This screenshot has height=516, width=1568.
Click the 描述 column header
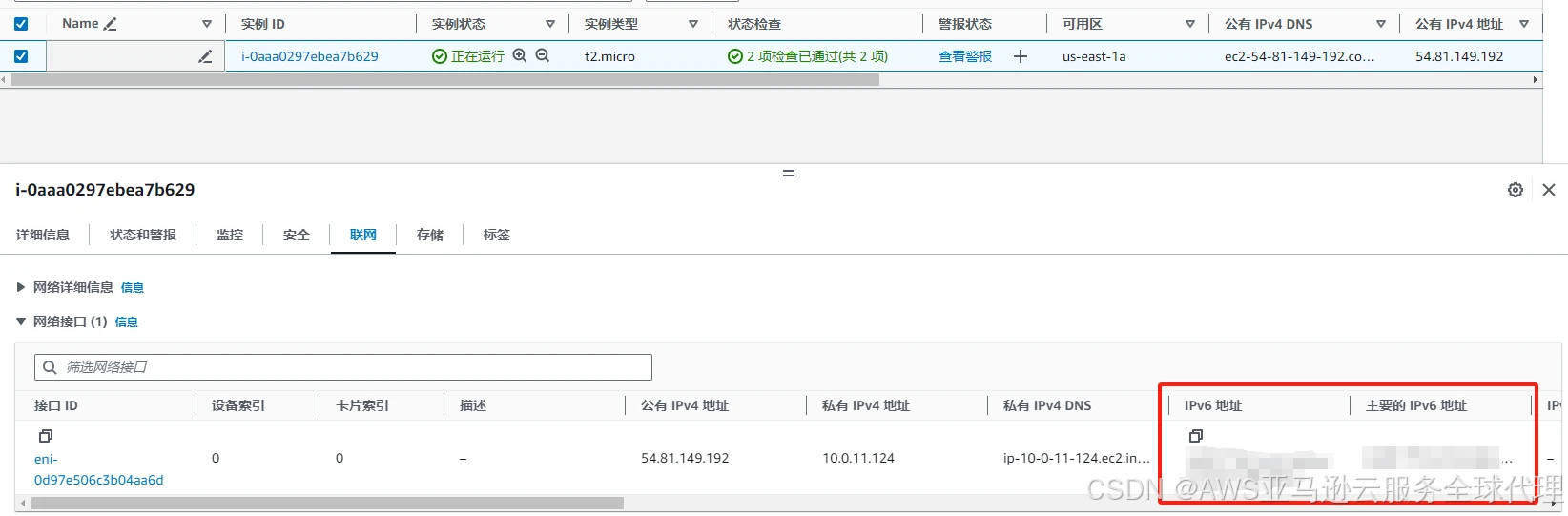pos(473,405)
